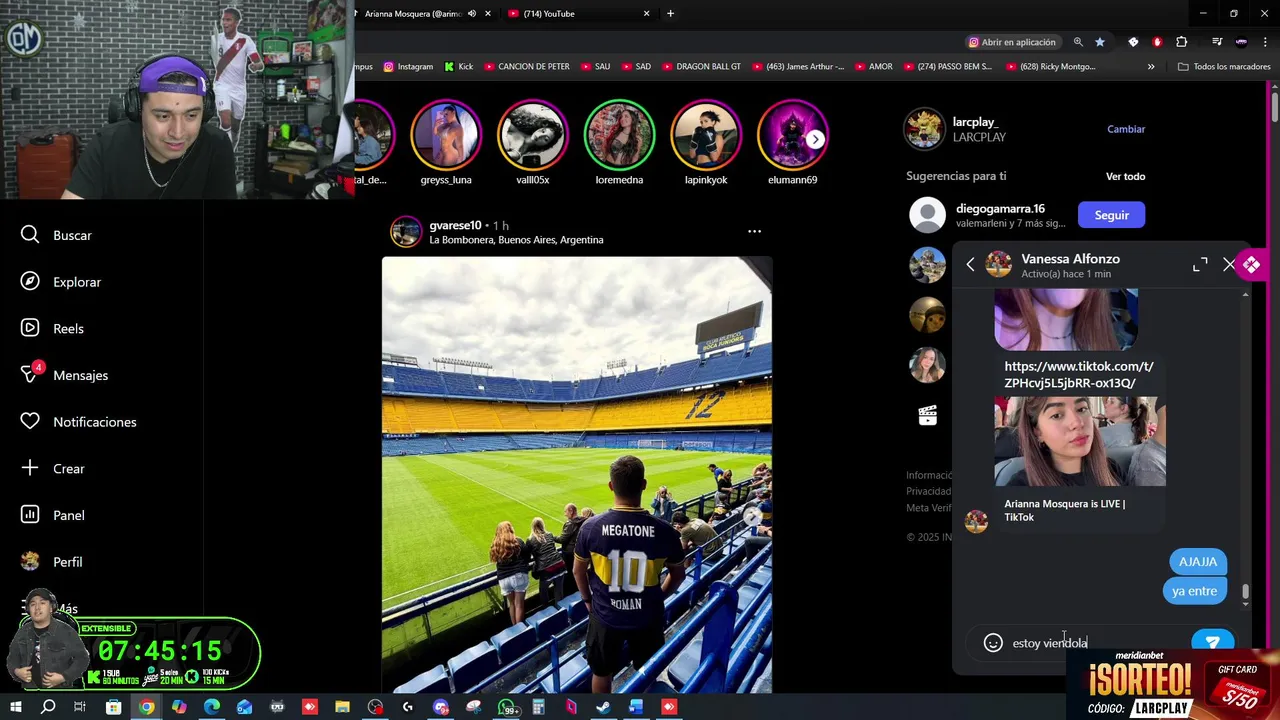Click La Bombonera location link
Viewport: 1280px width, 720px height.
coord(516,240)
